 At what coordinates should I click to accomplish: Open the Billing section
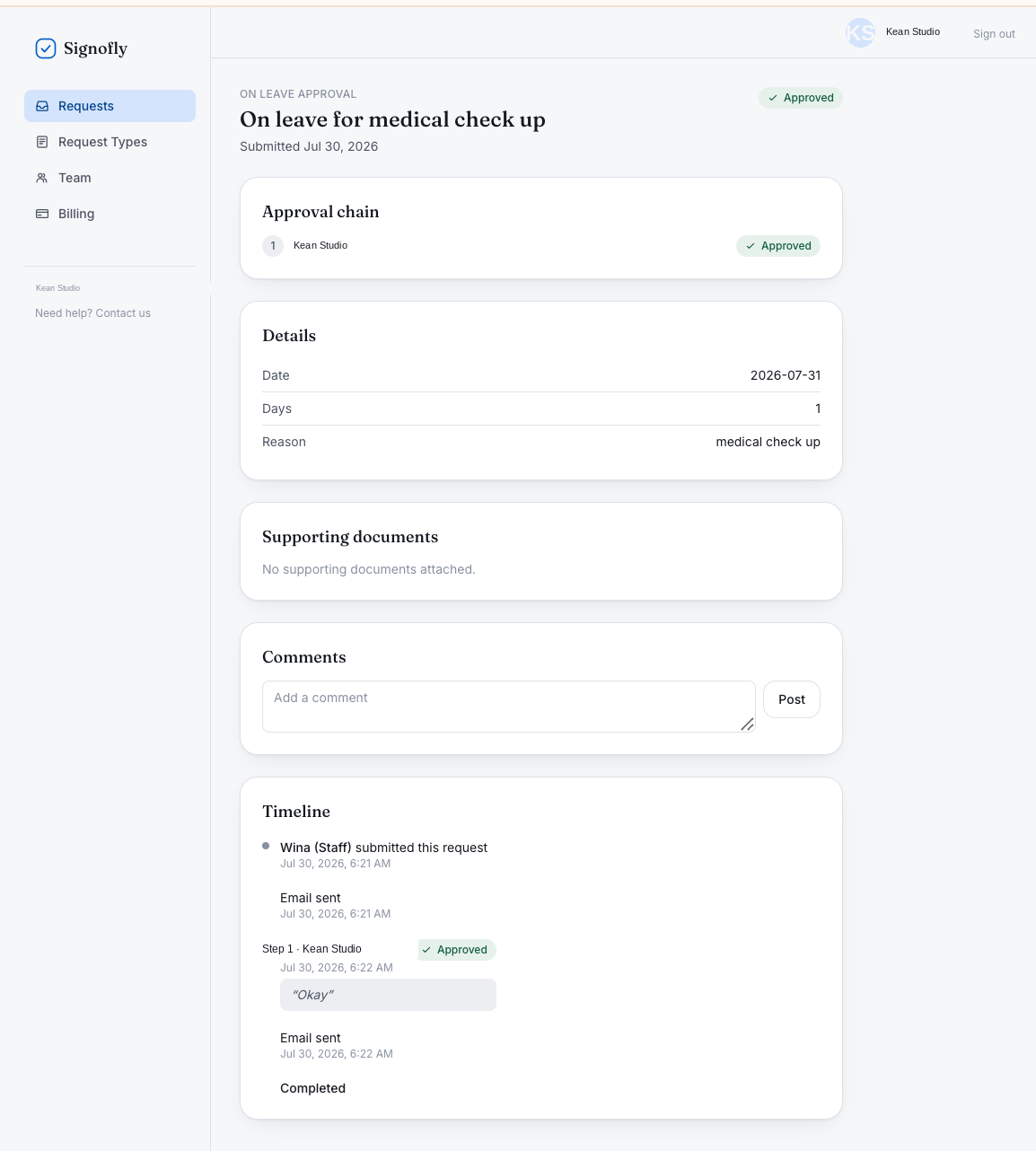pos(110,214)
